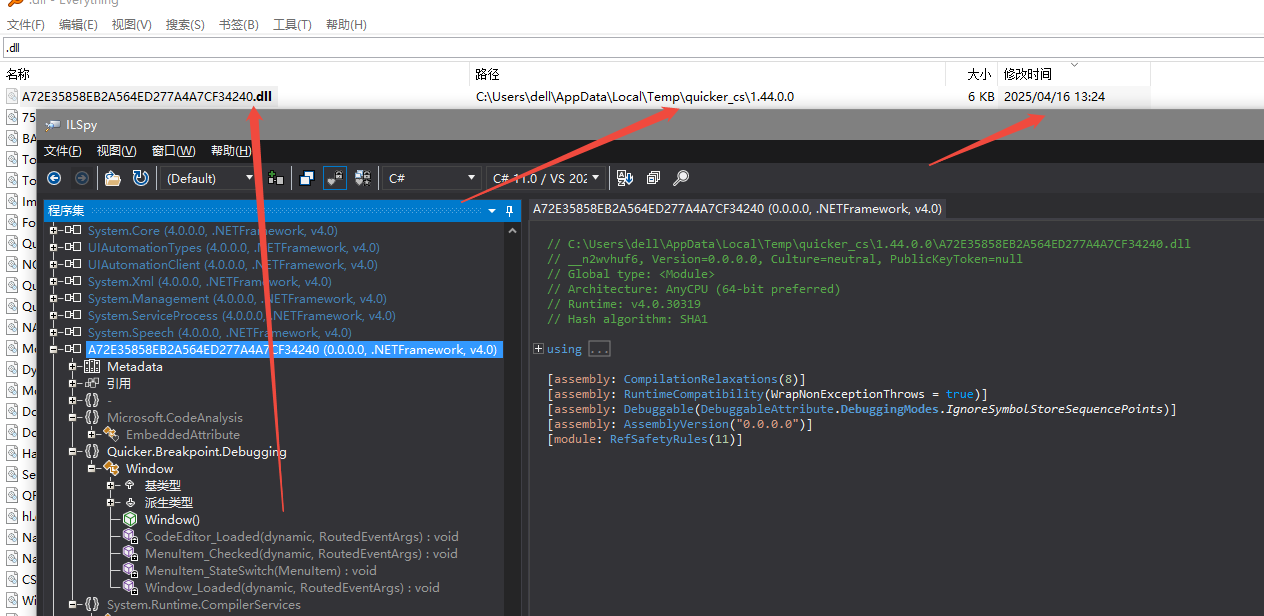Toggle show all types and members

point(363,178)
